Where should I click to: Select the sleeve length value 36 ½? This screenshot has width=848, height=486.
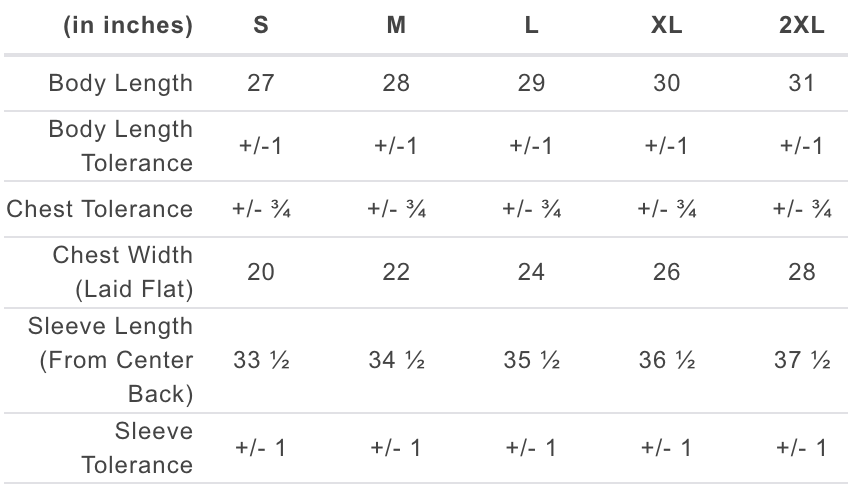pyautogui.click(x=666, y=360)
